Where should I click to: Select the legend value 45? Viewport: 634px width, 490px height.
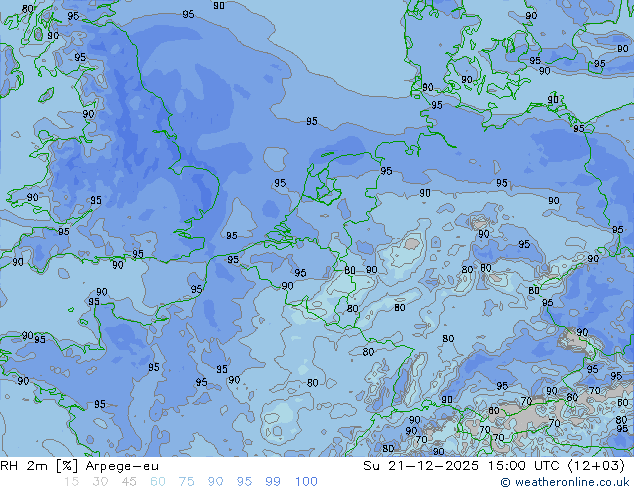pos(129,482)
